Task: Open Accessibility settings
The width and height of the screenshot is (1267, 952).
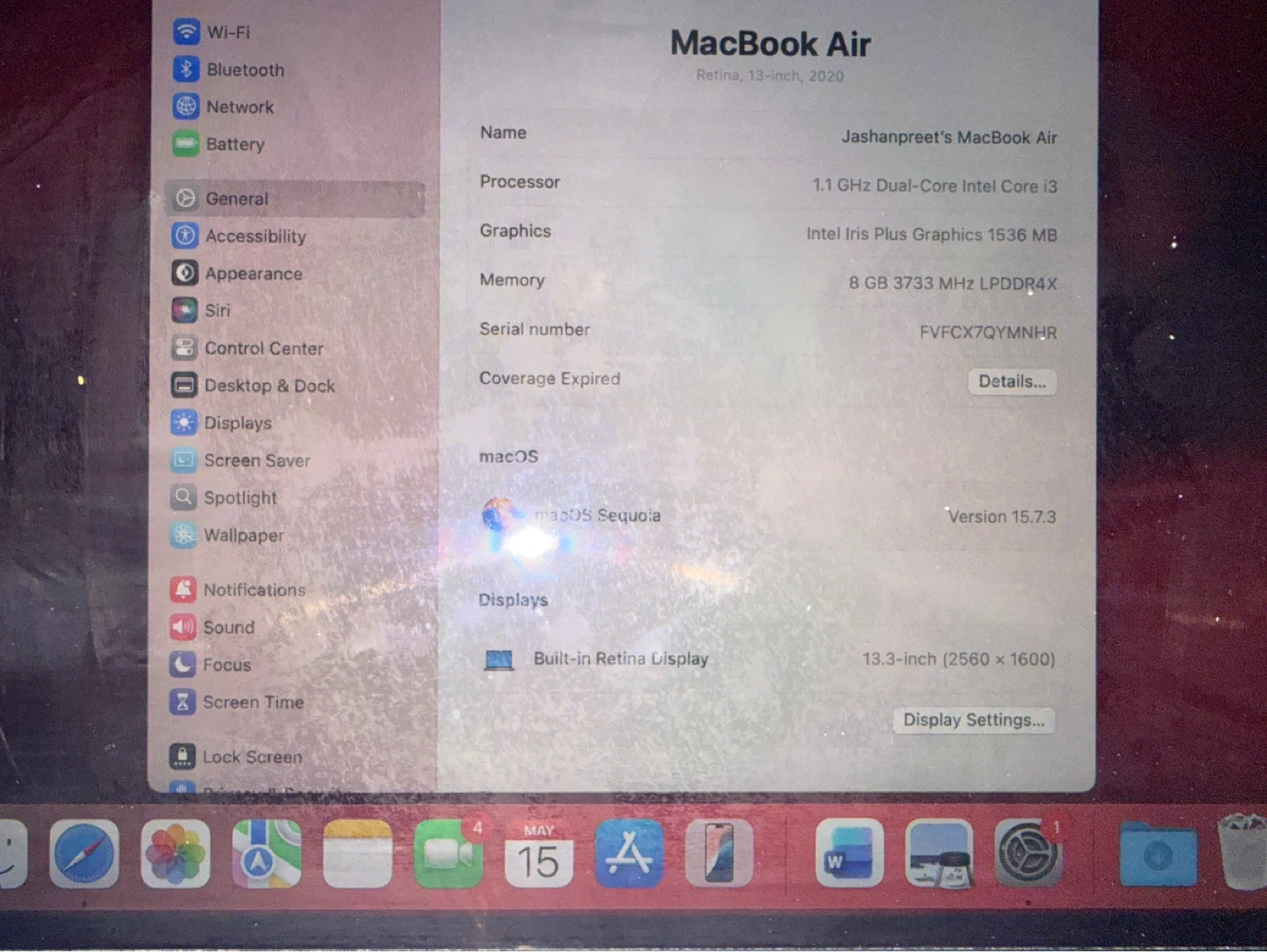Action: click(239, 236)
